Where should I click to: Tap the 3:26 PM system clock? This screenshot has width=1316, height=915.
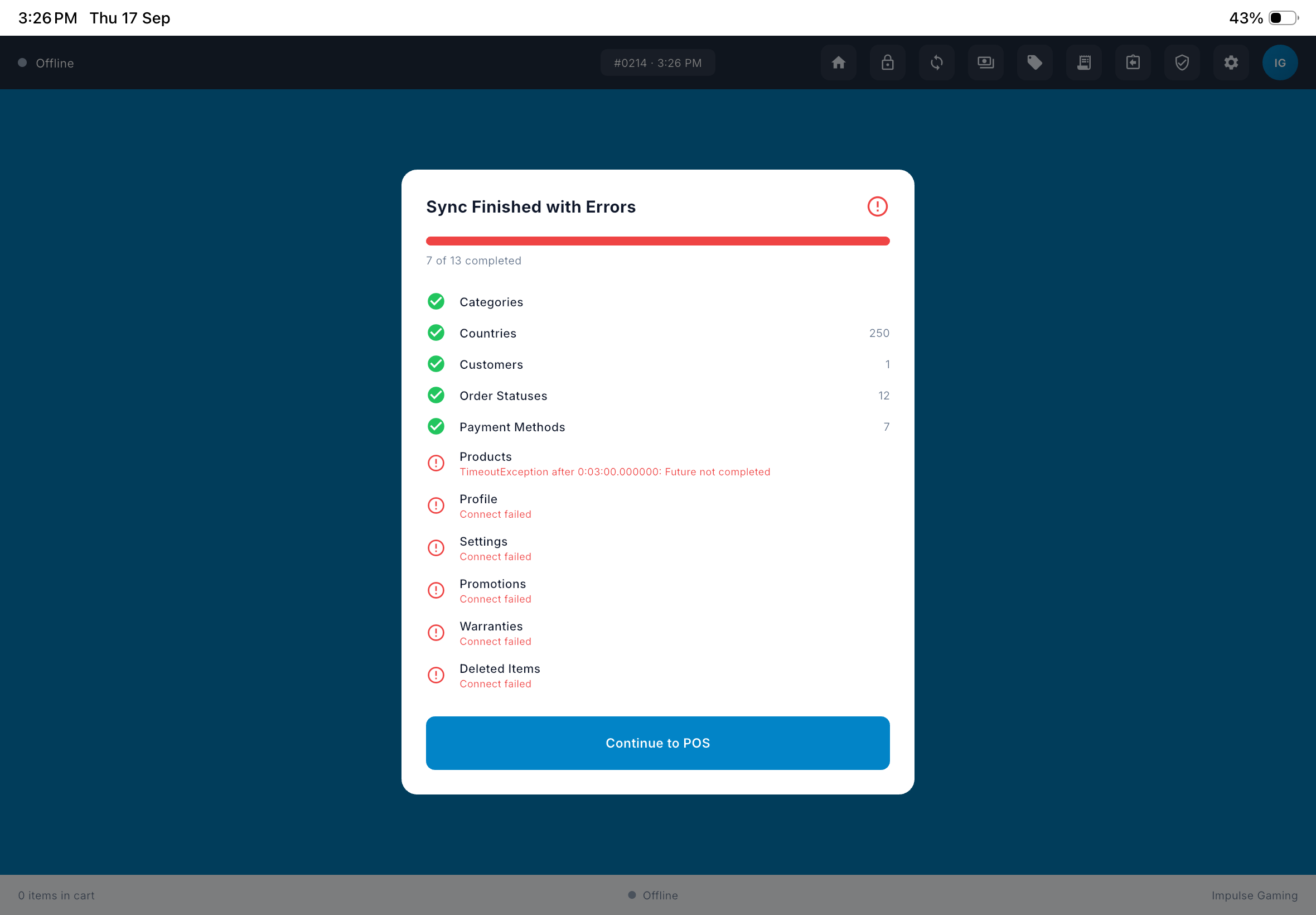point(47,18)
